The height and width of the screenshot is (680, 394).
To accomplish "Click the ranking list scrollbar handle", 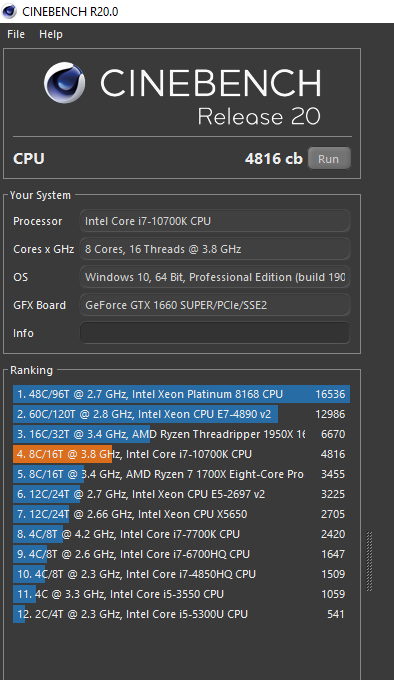I will pyautogui.click(x=370, y=561).
